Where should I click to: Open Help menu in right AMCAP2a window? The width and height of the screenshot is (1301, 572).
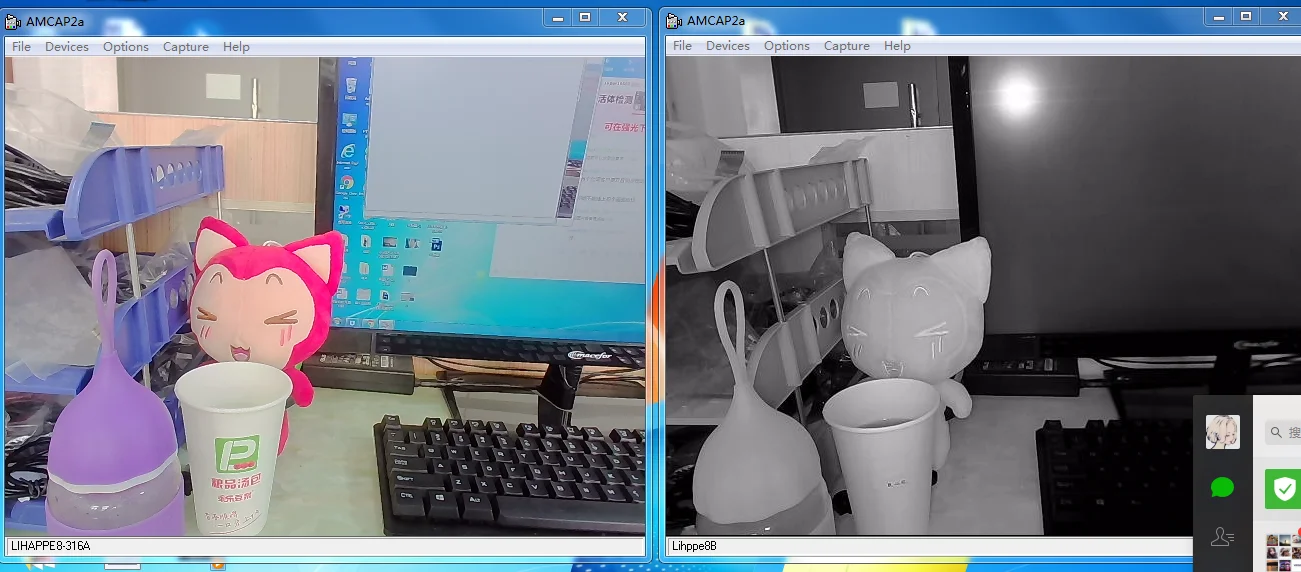coord(897,46)
